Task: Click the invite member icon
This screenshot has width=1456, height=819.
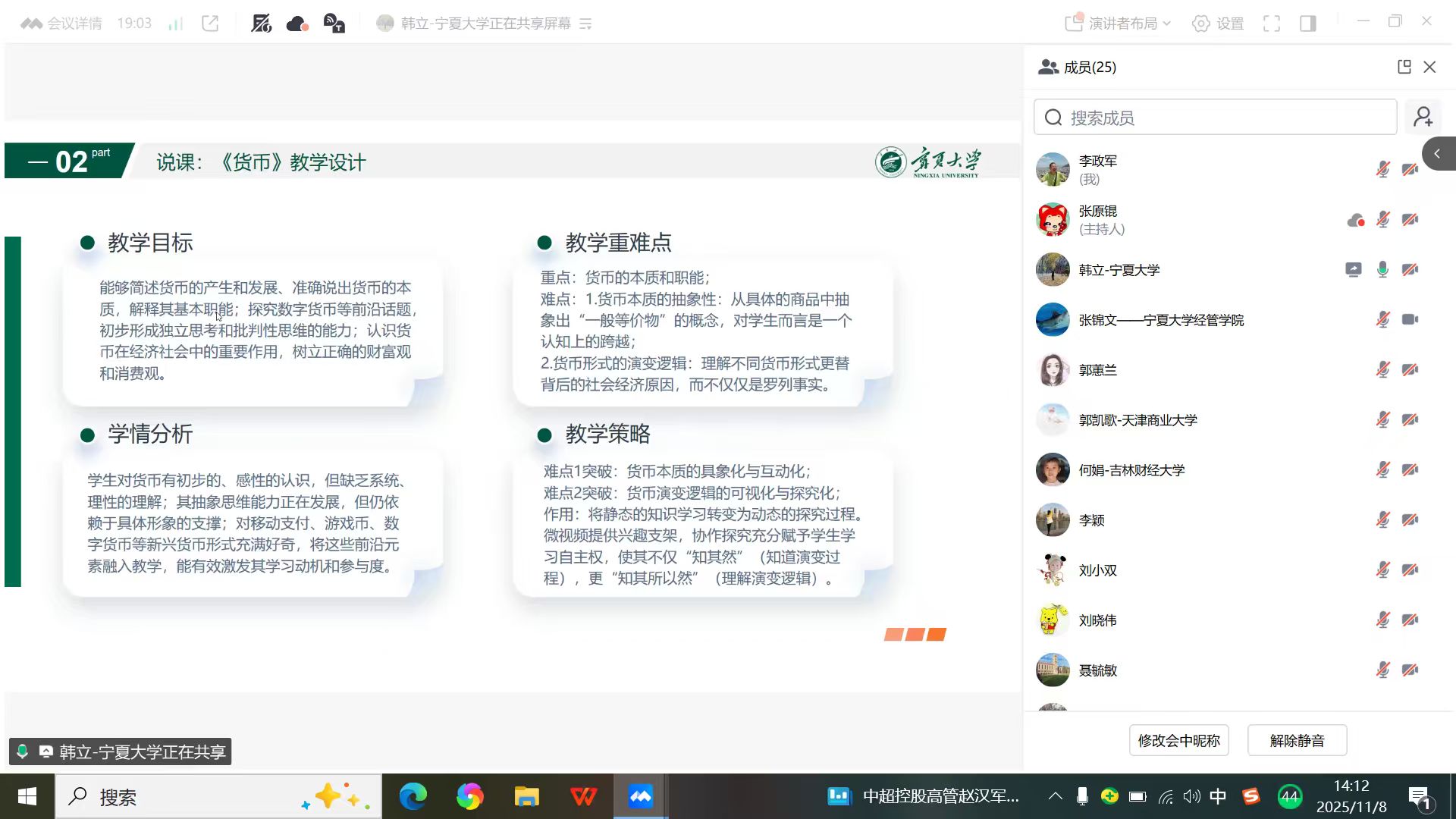Action: point(1423,117)
